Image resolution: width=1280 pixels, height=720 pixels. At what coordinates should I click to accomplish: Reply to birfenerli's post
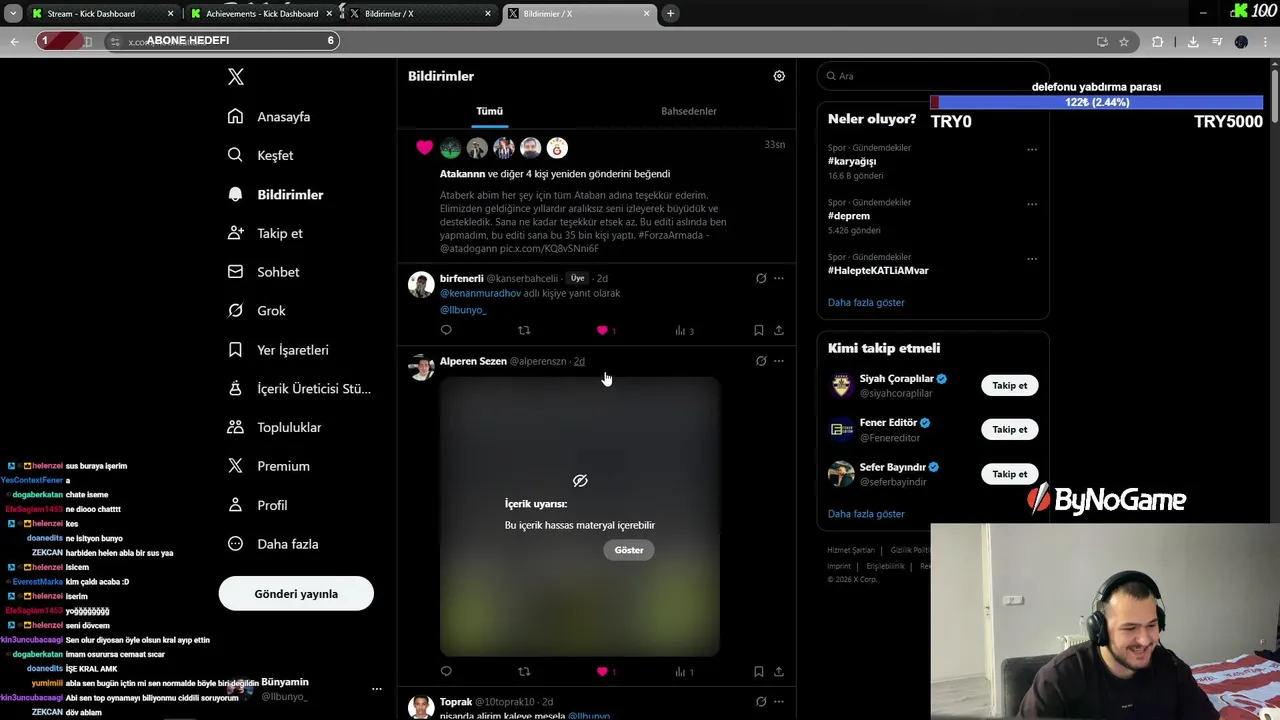tap(446, 330)
